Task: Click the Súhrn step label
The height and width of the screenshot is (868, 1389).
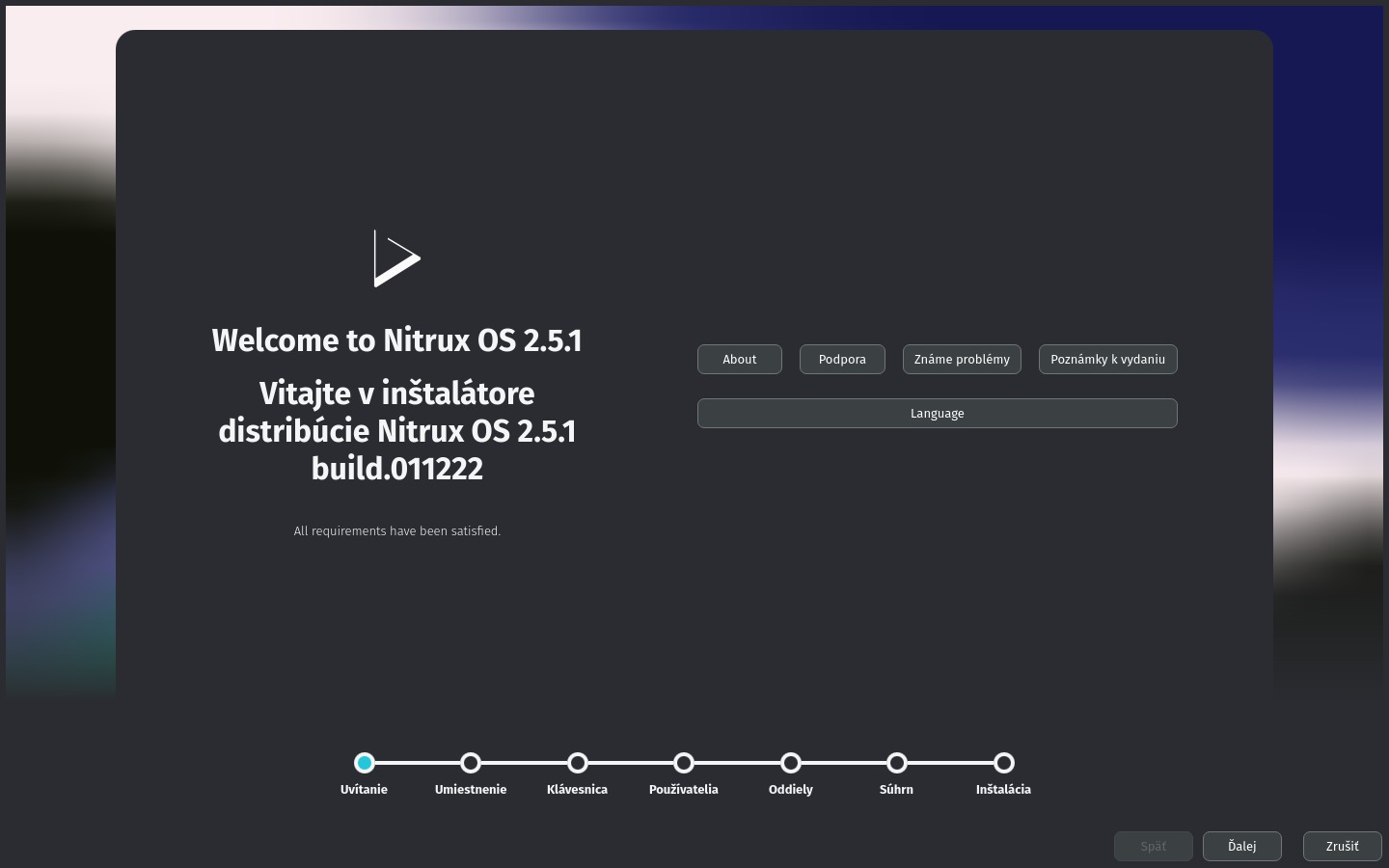Action: coord(897,789)
